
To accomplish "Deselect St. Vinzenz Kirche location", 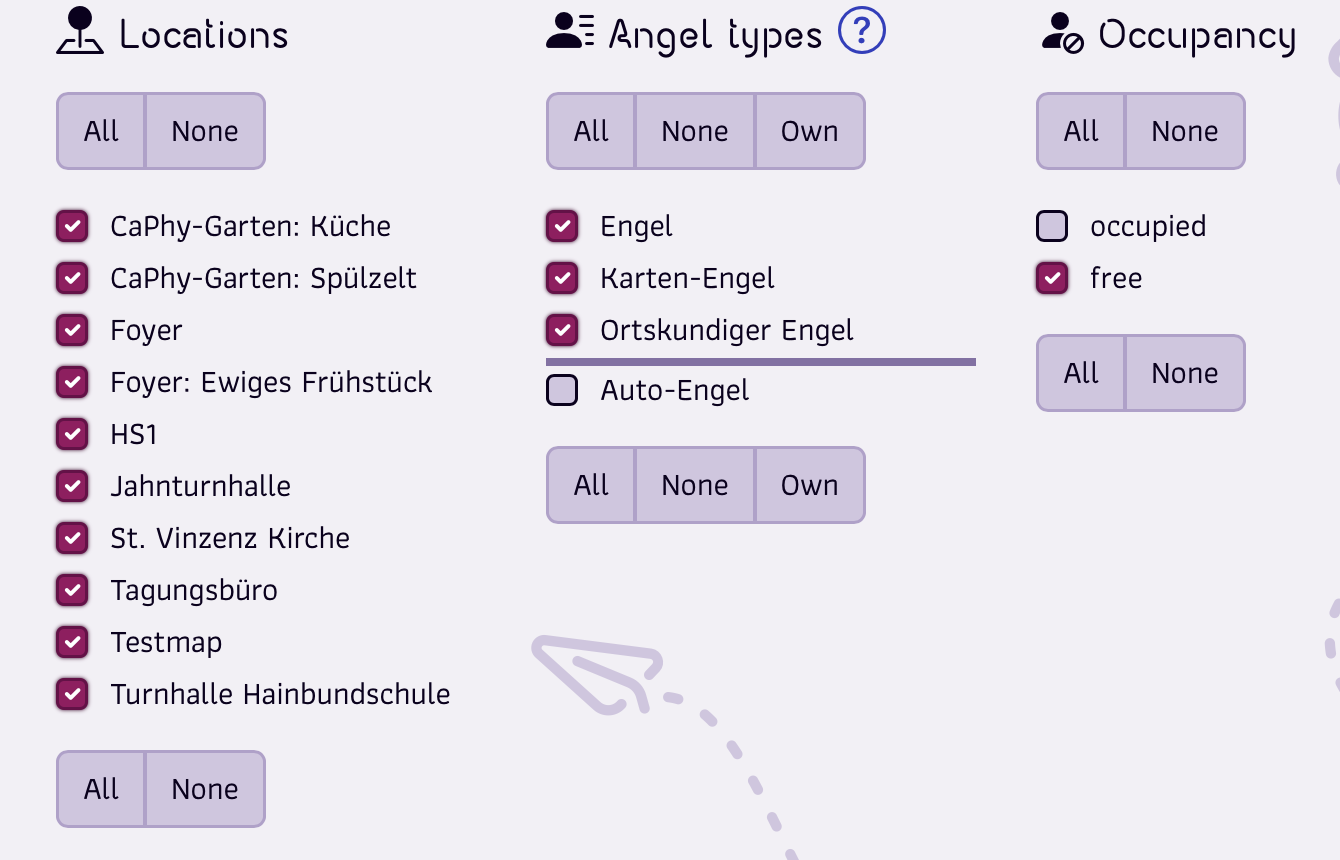I will [x=72, y=538].
